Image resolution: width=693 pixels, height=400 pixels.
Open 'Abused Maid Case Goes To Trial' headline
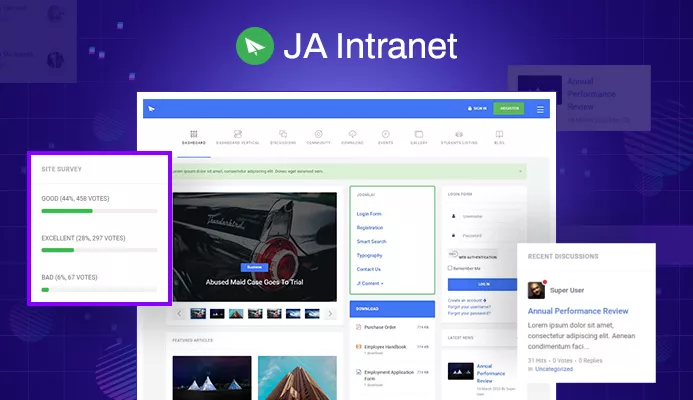[x=255, y=282]
